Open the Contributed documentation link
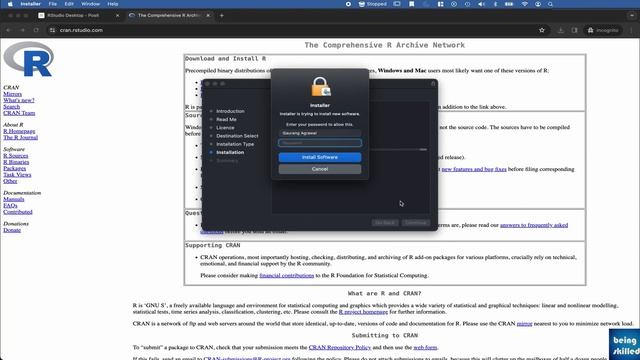The height and width of the screenshot is (360, 640). [x=18, y=212]
